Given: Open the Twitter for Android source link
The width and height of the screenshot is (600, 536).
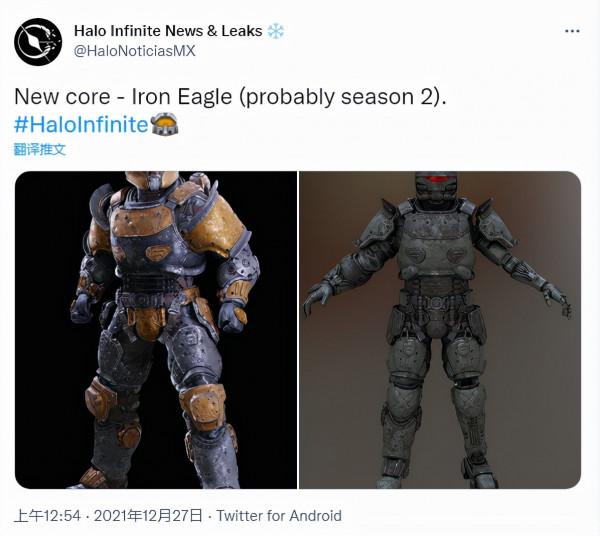Looking at the screenshot, I should [279, 516].
